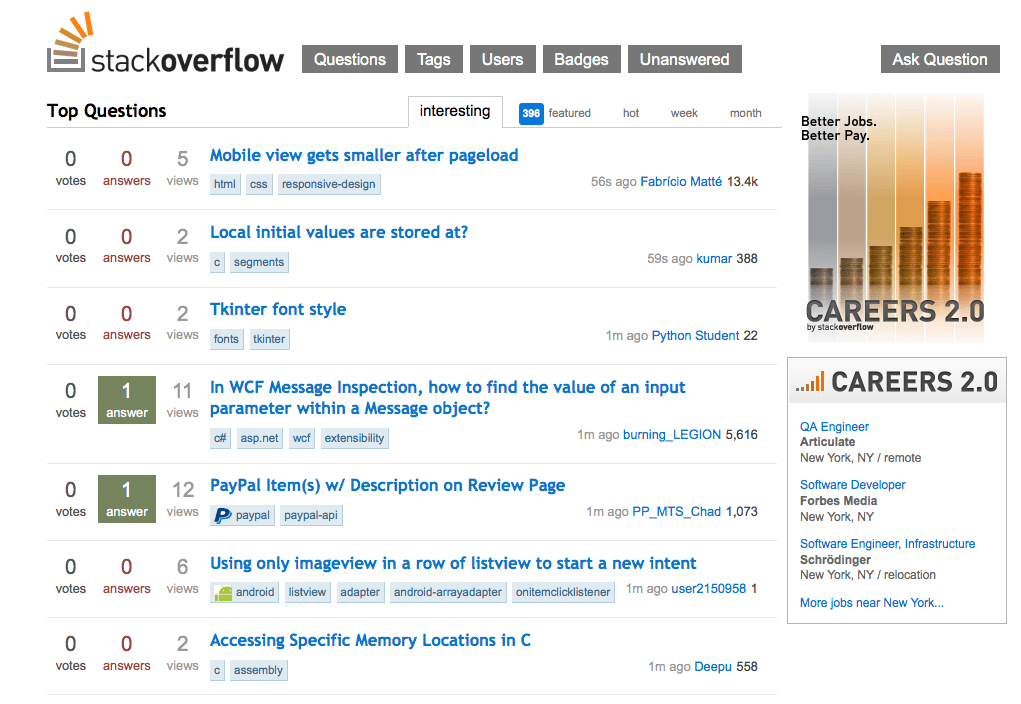Click the '11 views' count

(x=182, y=400)
